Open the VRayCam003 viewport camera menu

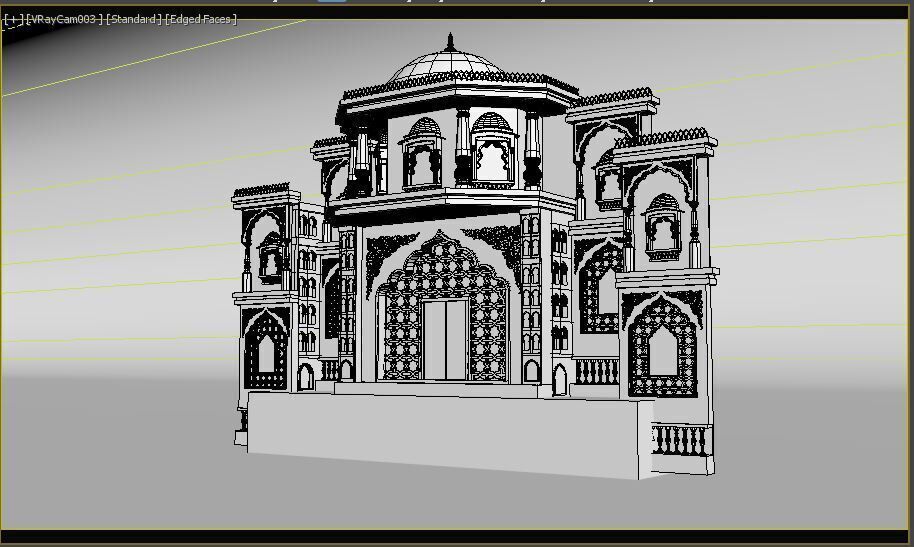(64, 19)
